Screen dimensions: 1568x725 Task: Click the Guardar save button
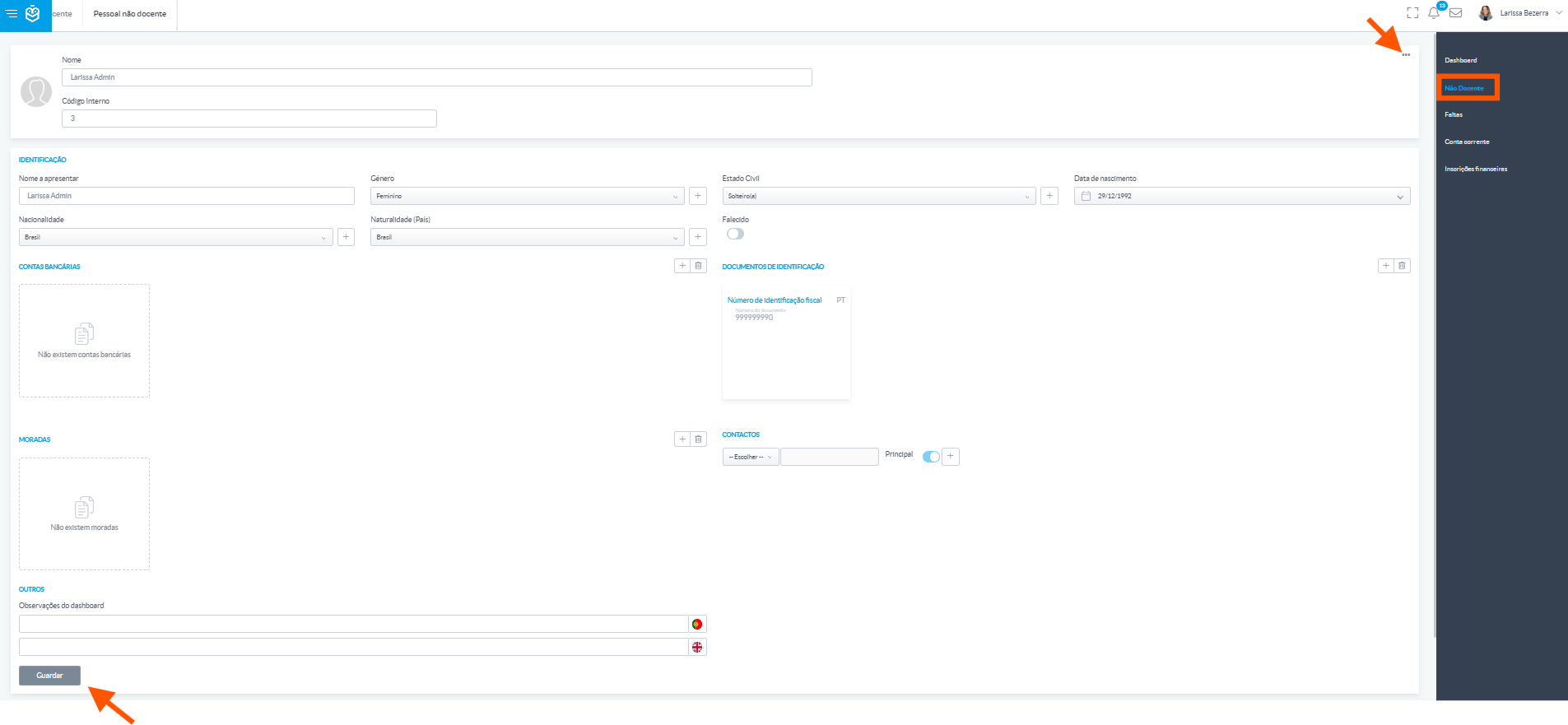tap(49, 676)
